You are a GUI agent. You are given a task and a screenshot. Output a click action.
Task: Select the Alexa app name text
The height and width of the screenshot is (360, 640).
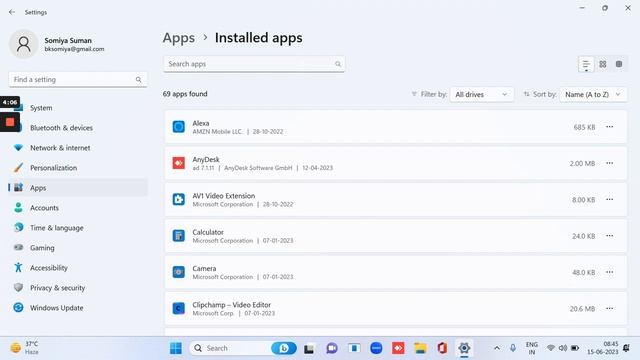tap(201, 123)
